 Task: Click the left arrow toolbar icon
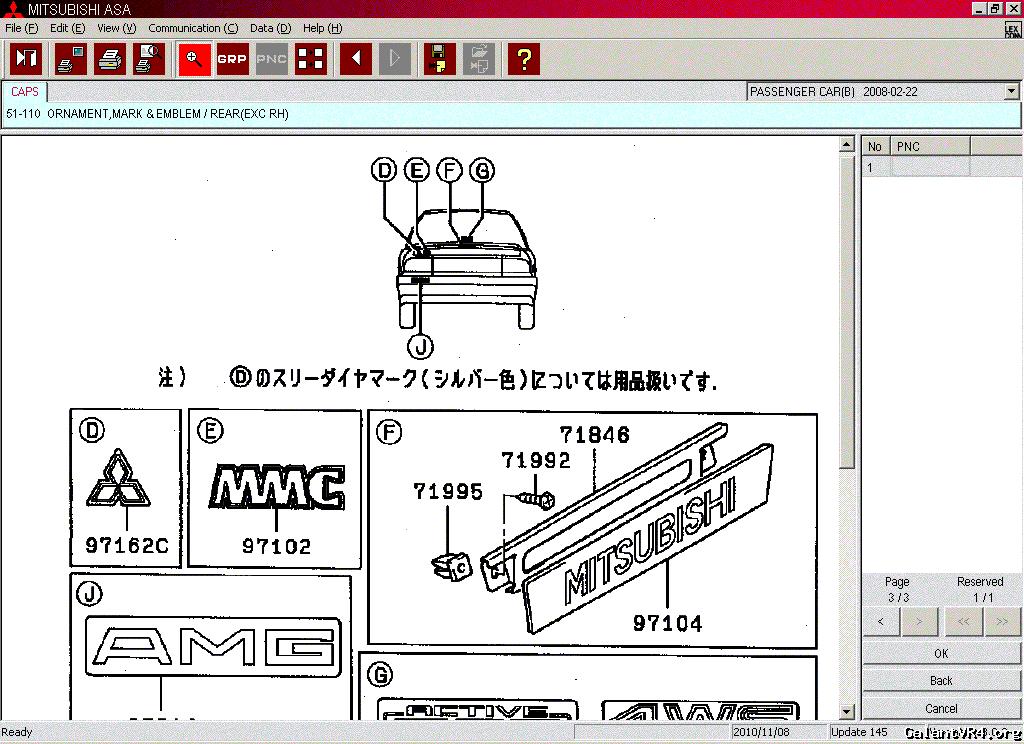pos(355,59)
